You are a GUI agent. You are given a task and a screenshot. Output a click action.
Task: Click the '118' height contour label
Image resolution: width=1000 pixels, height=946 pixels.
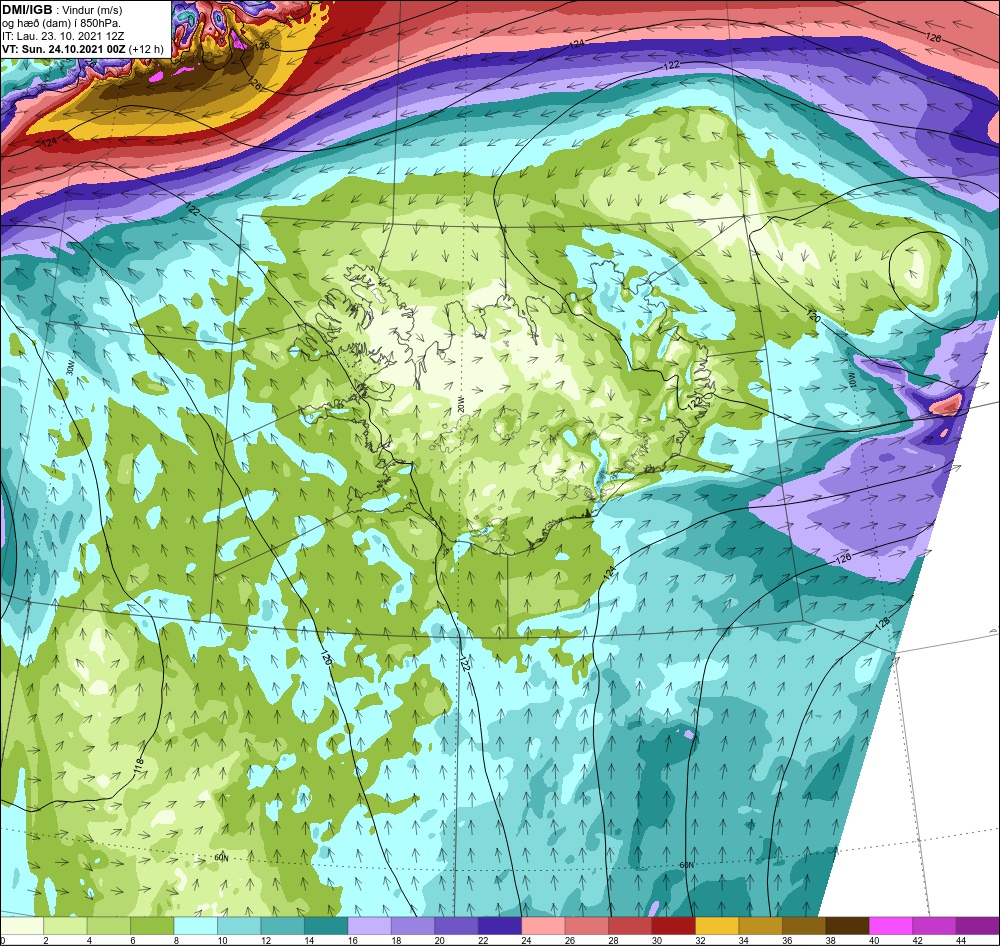[x=139, y=766]
